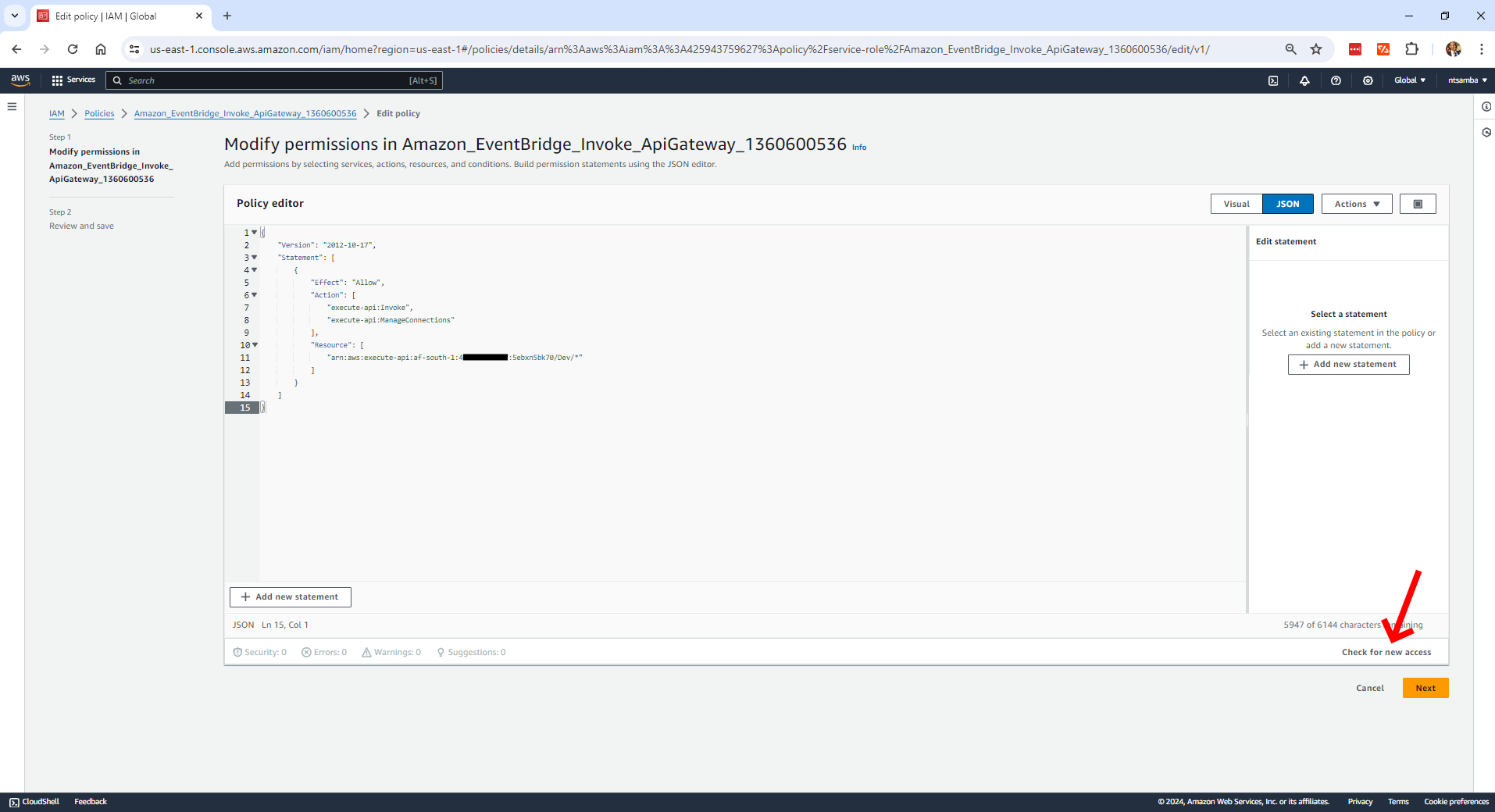
Task: Open the notifications bell icon
Action: click(1304, 80)
